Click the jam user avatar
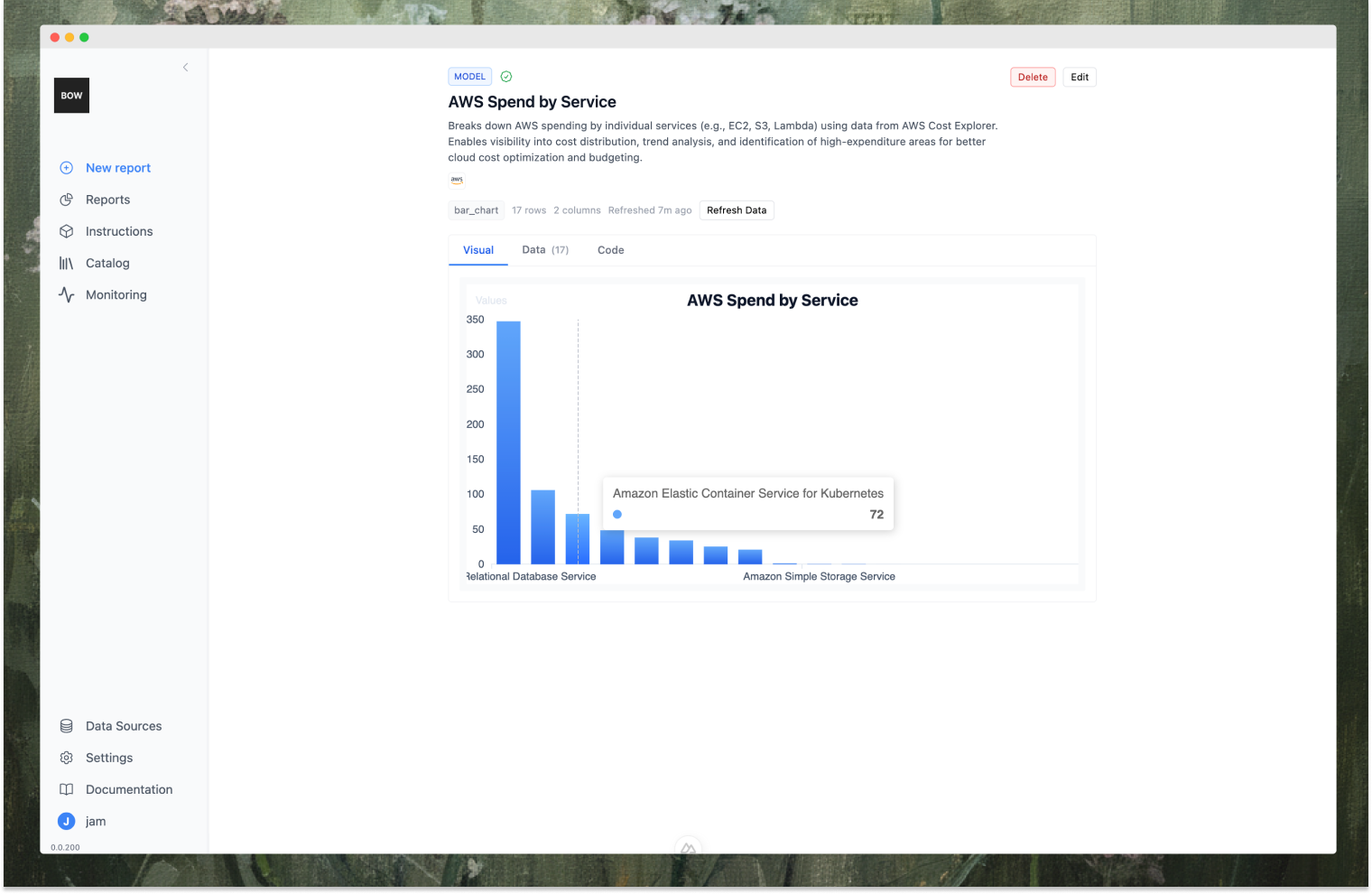The width and height of the screenshot is (1372, 894). [66, 821]
